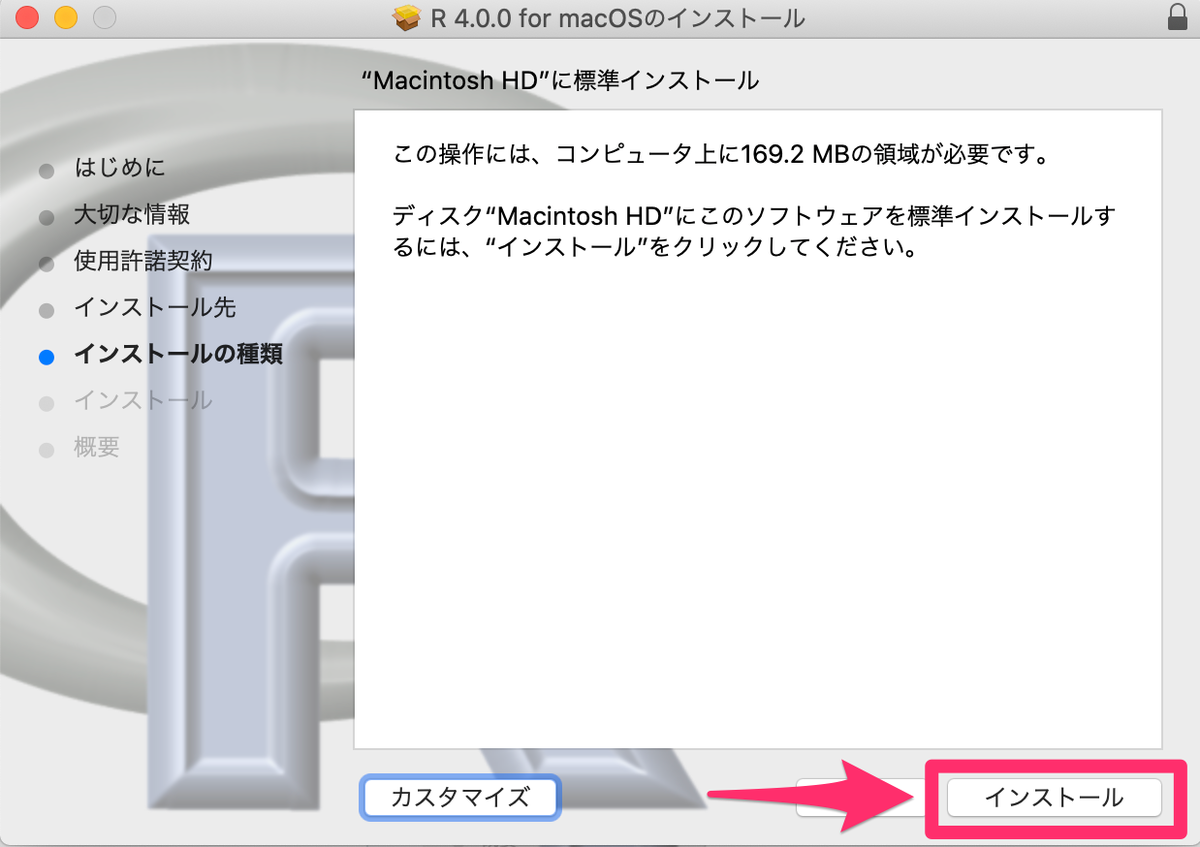This screenshot has height=847, width=1200.
Task: Click the インストール button to start installation
Action: point(1054,798)
